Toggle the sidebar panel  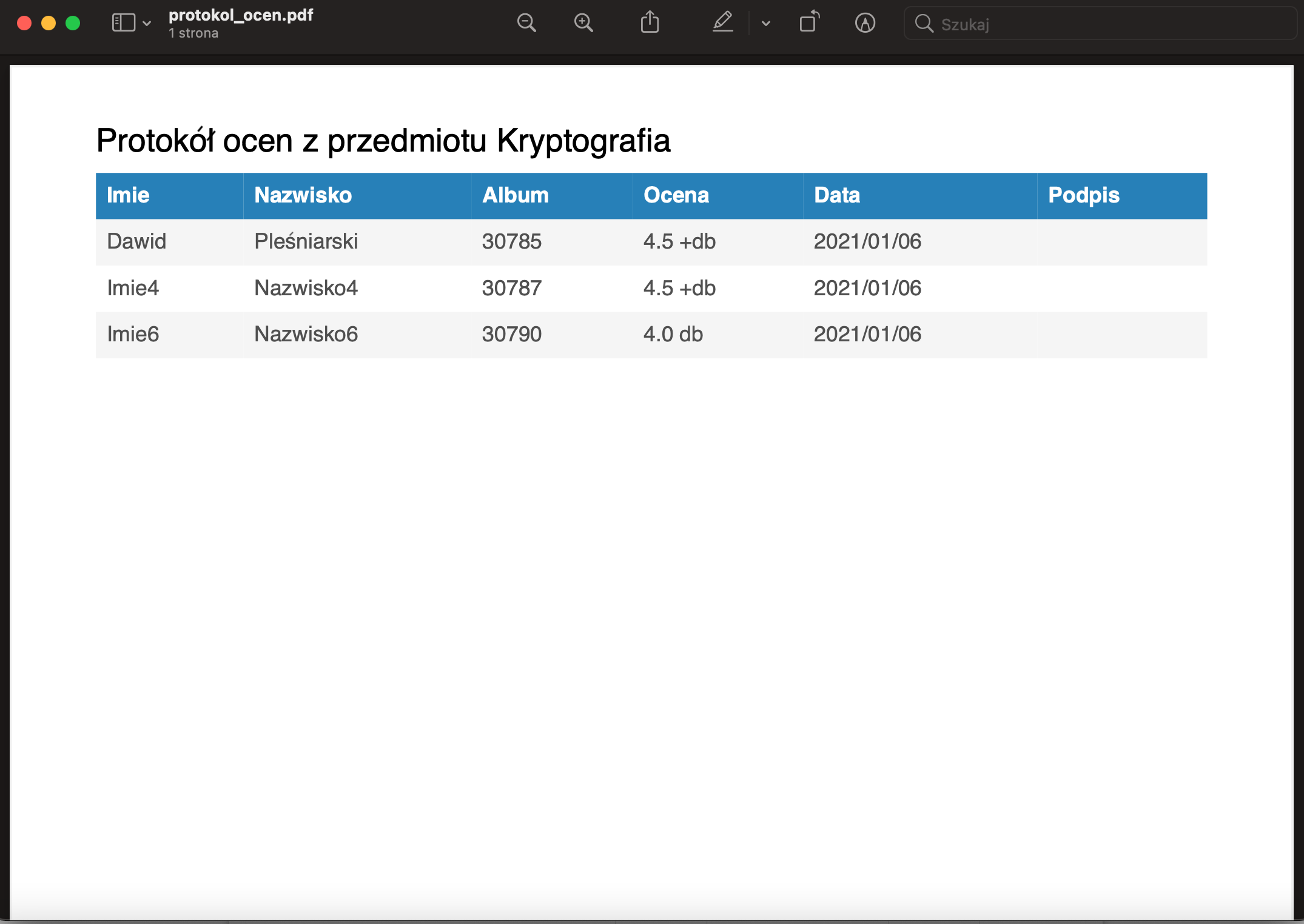click(124, 22)
